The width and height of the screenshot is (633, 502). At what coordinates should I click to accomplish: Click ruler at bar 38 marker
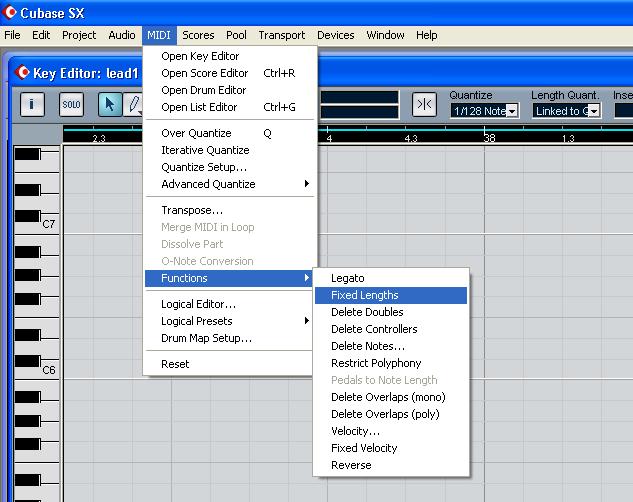(489, 138)
